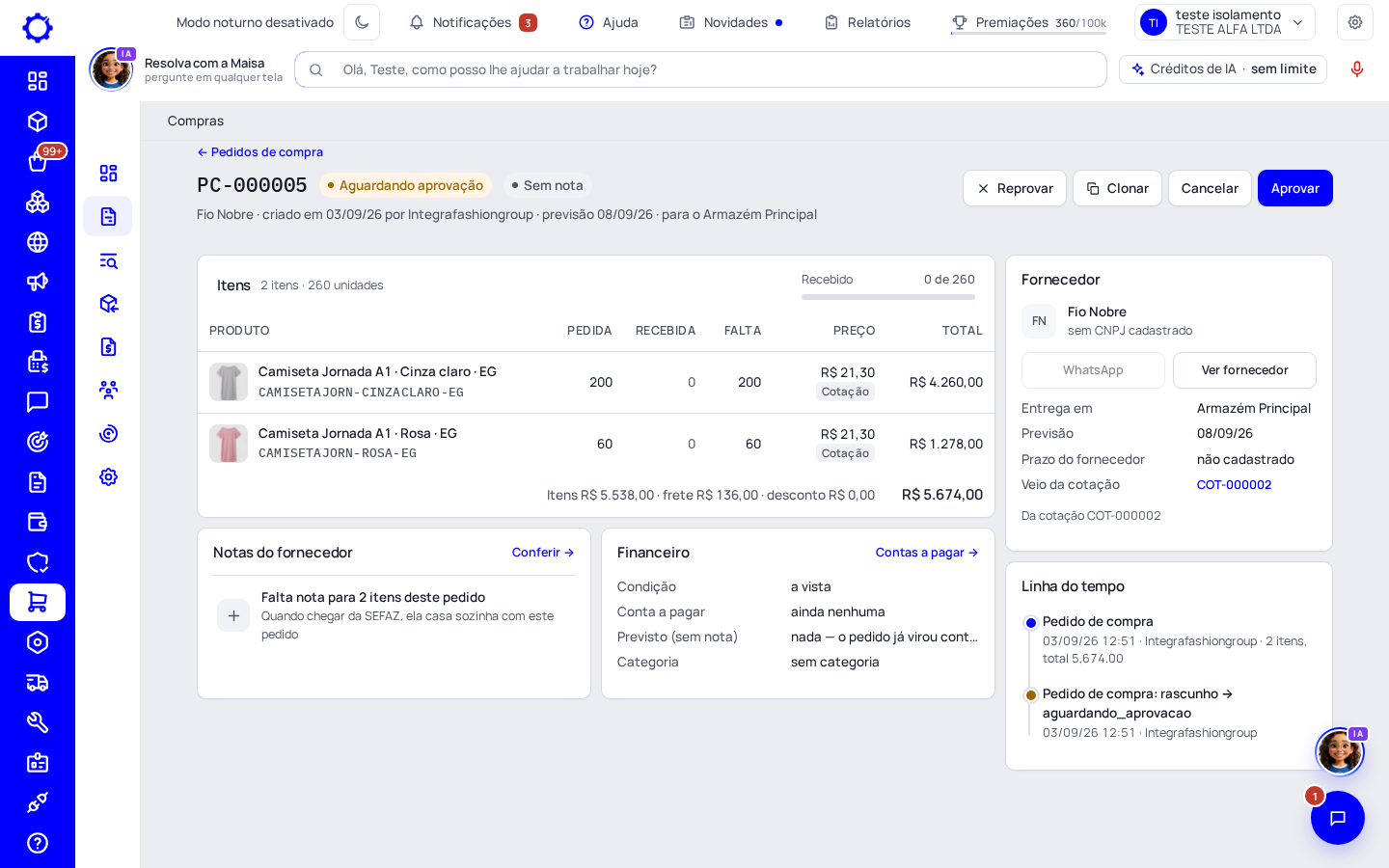Click Cotação tag on Rosa row

click(x=845, y=453)
